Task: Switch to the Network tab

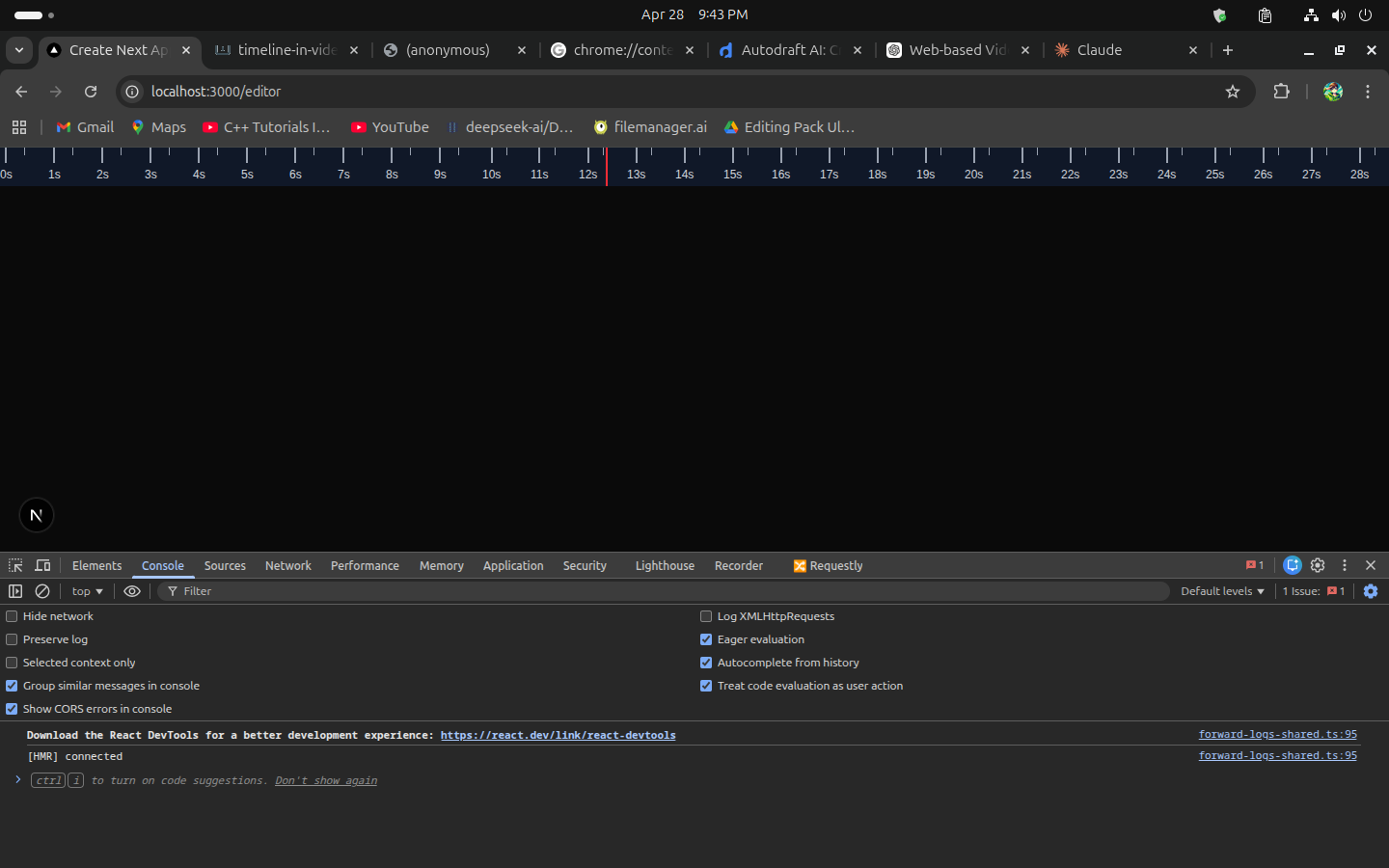Action: coord(288,566)
